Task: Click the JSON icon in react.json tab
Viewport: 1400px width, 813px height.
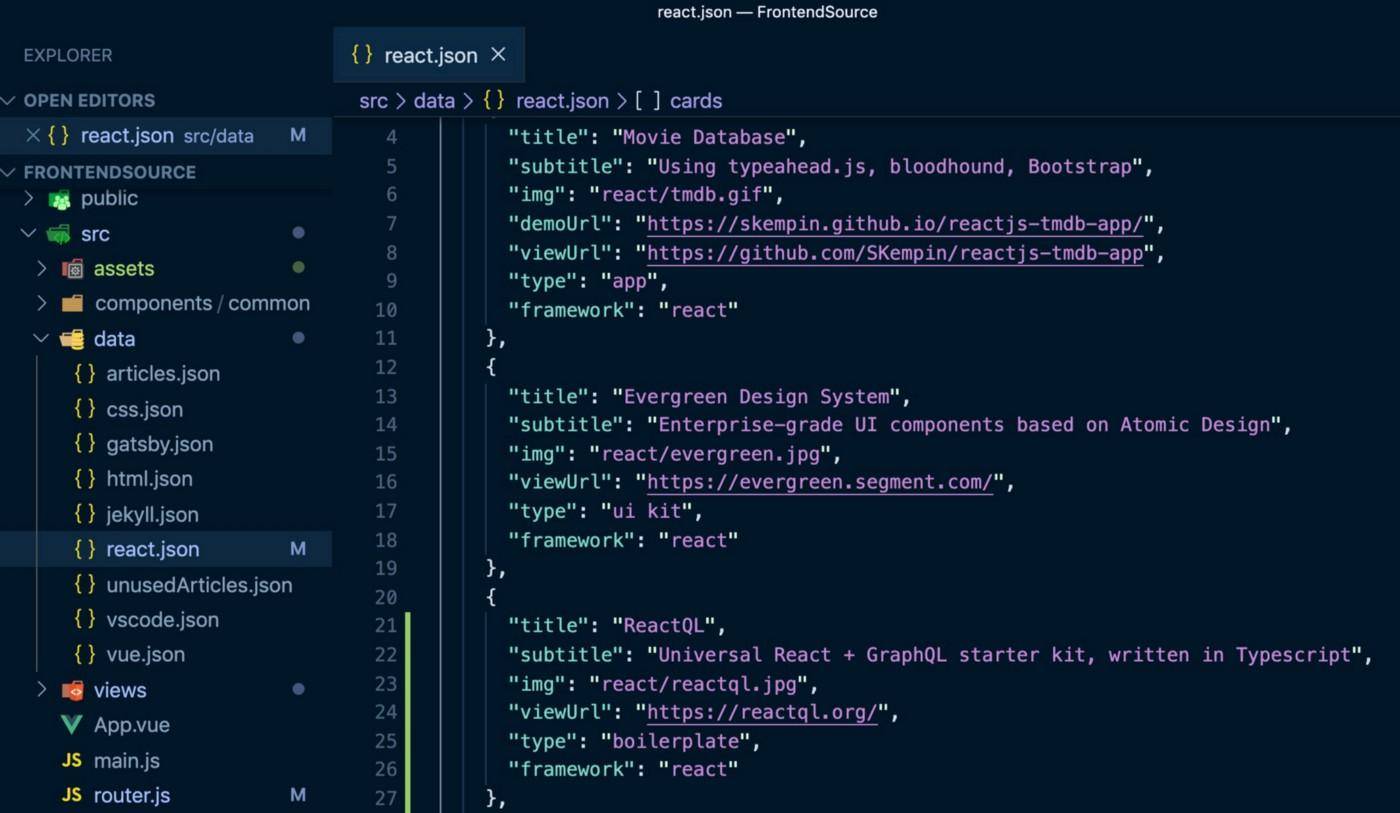Action: (362, 55)
